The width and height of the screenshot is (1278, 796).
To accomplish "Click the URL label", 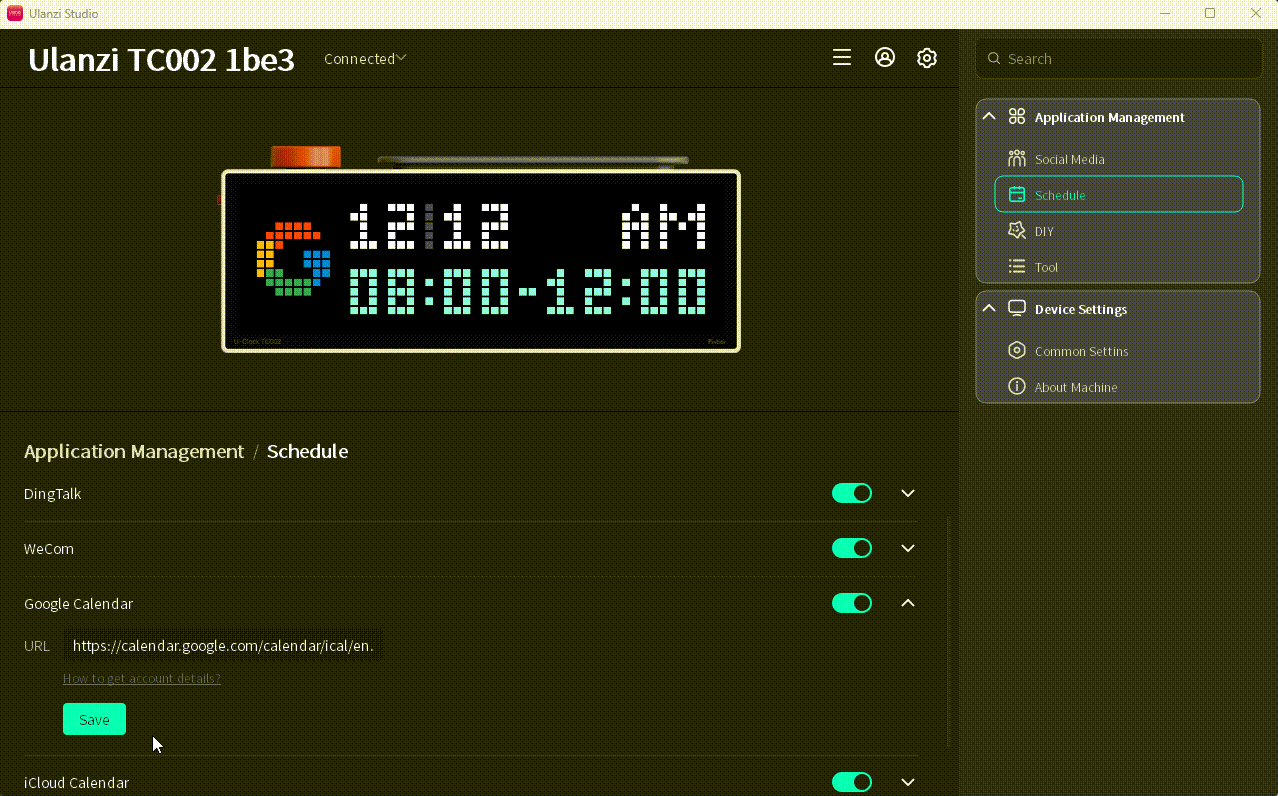I will coord(37,646).
